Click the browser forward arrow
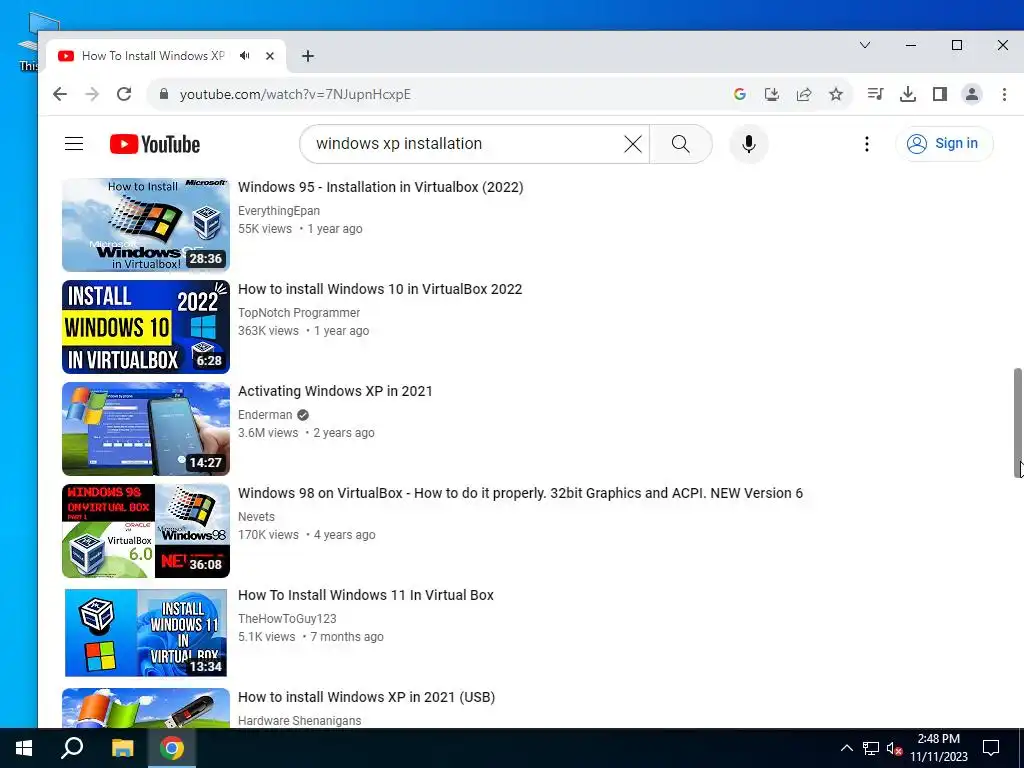 (x=92, y=94)
